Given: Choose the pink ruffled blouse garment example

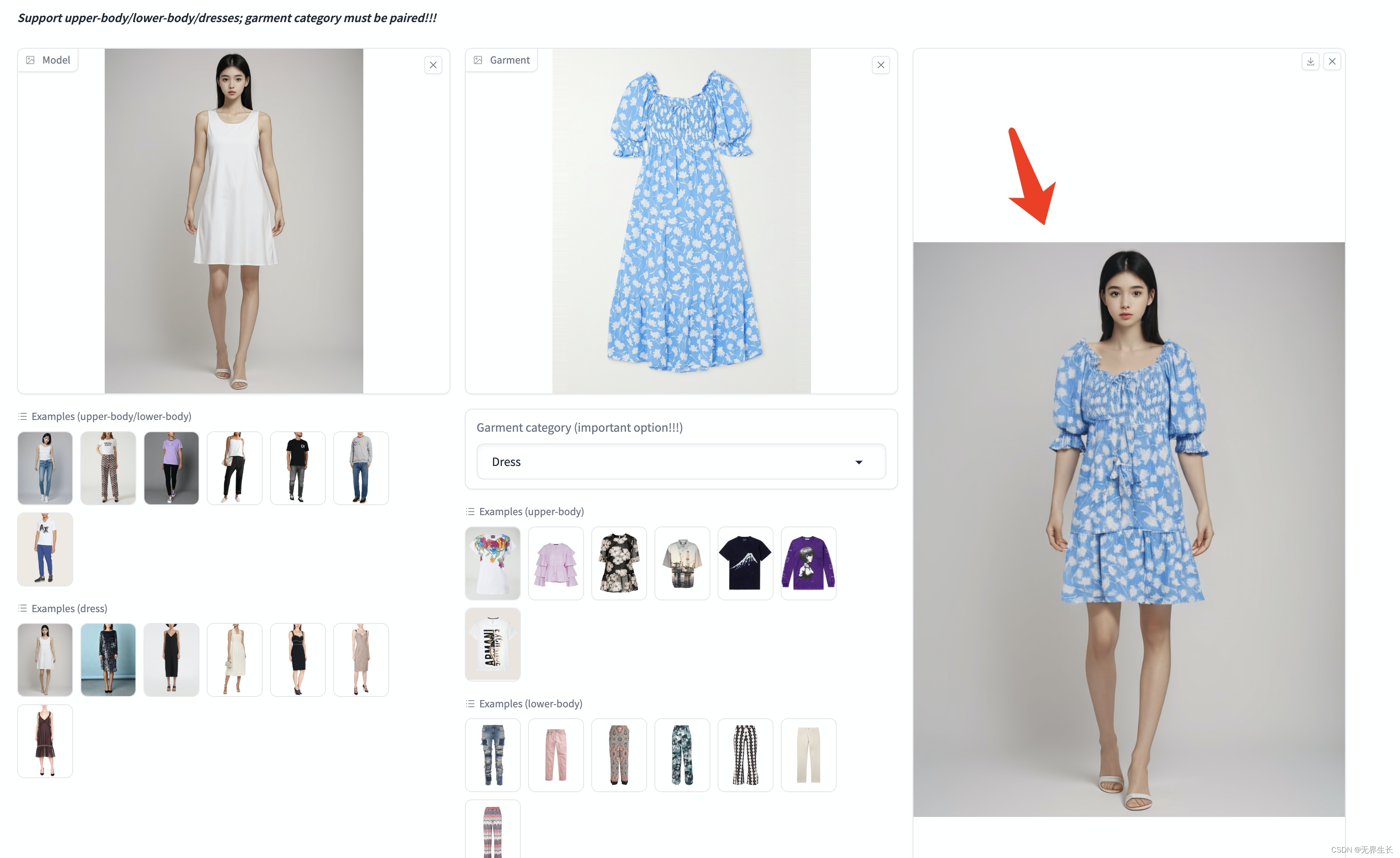Looking at the screenshot, I should click(x=556, y=563).
